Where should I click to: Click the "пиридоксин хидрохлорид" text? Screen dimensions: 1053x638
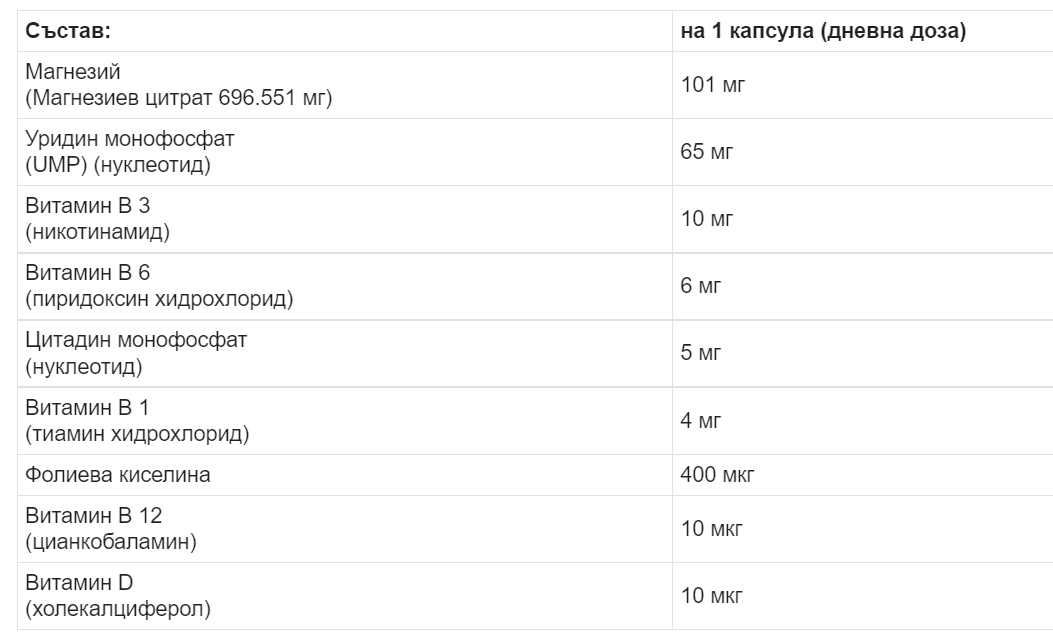159,298
